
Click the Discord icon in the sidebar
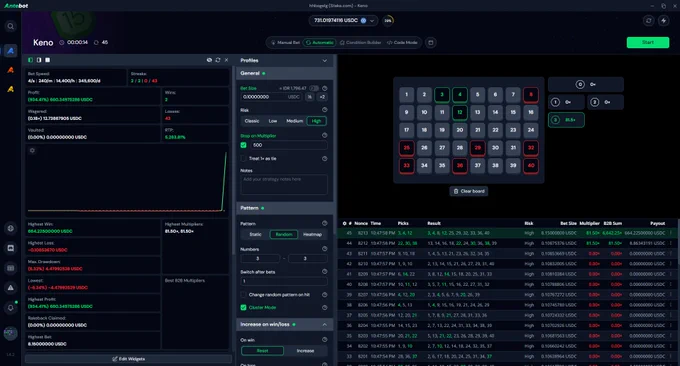click(11, 248)
